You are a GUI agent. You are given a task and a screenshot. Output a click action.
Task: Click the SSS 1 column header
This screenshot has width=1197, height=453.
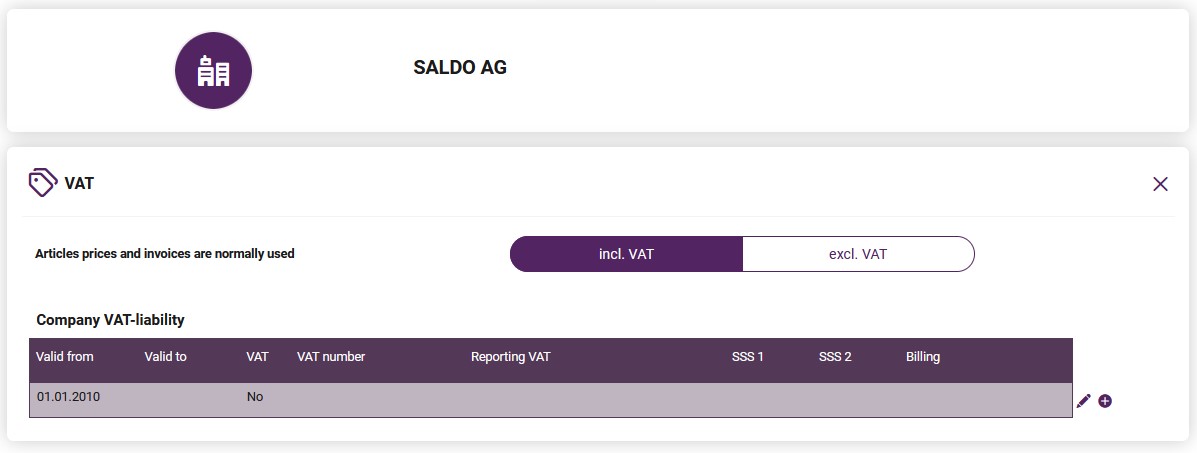click(748, 357)
